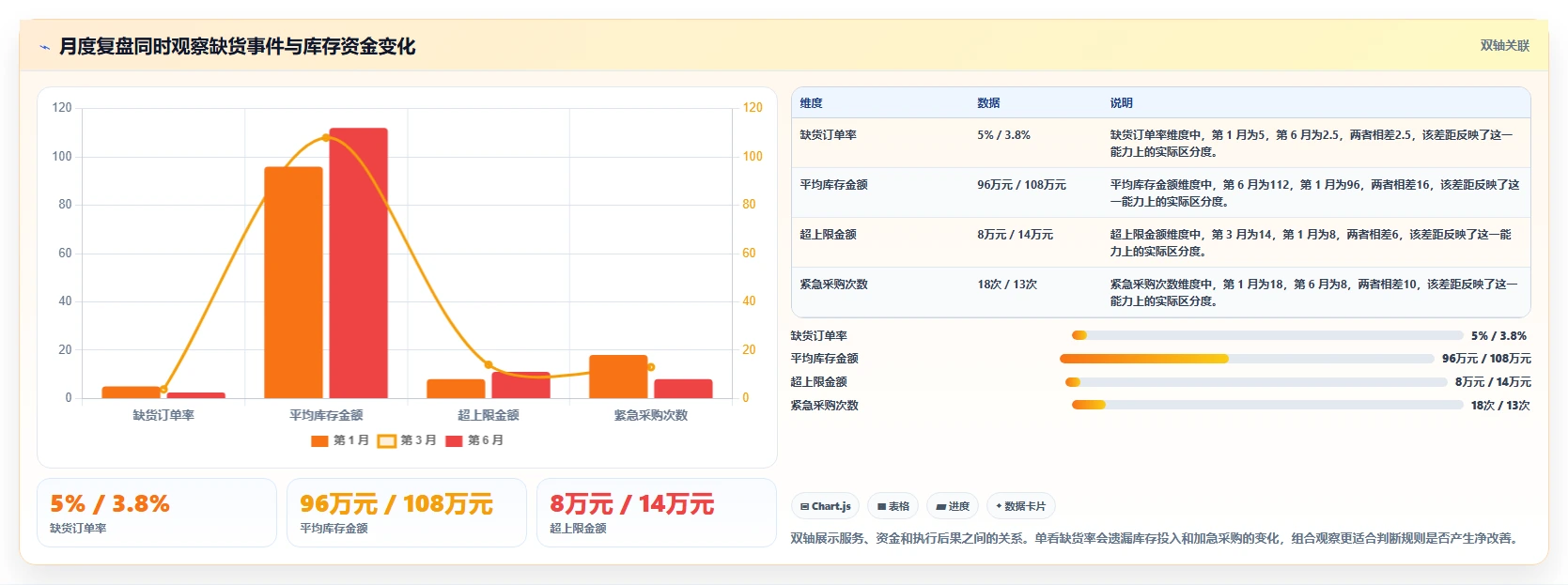Screen dimensions: 1568x585
Task: Click the footer text starting with 双轴展示服务
Action: [x=1156, y=539]
